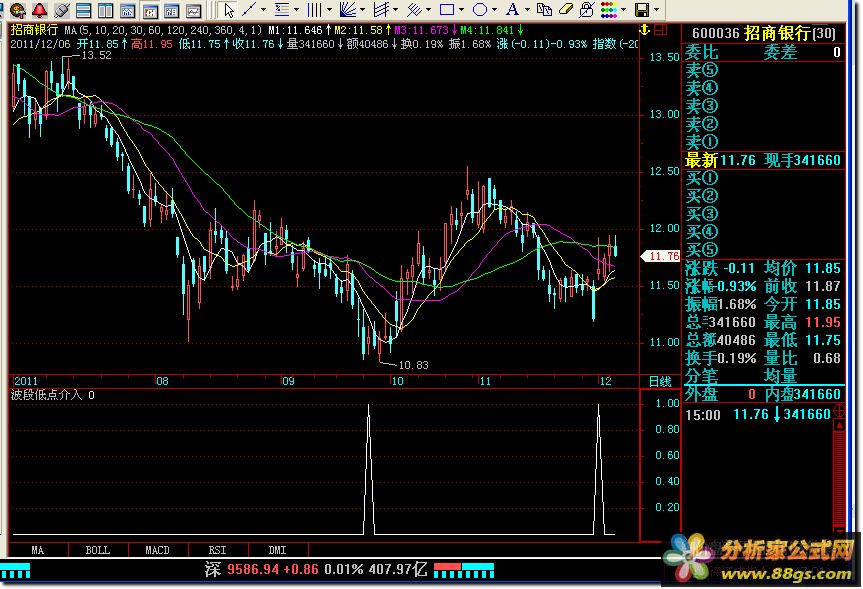Image resolution: width=863 pixels, height=589 pixels.
Task: Click the 600036 招商银行 stock title
Action: [764, 33]
